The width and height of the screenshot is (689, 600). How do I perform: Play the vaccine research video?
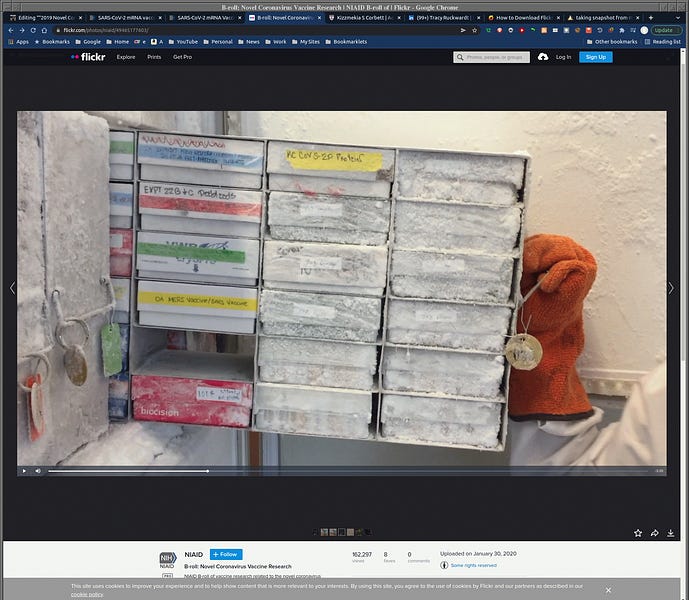[25, 470]
